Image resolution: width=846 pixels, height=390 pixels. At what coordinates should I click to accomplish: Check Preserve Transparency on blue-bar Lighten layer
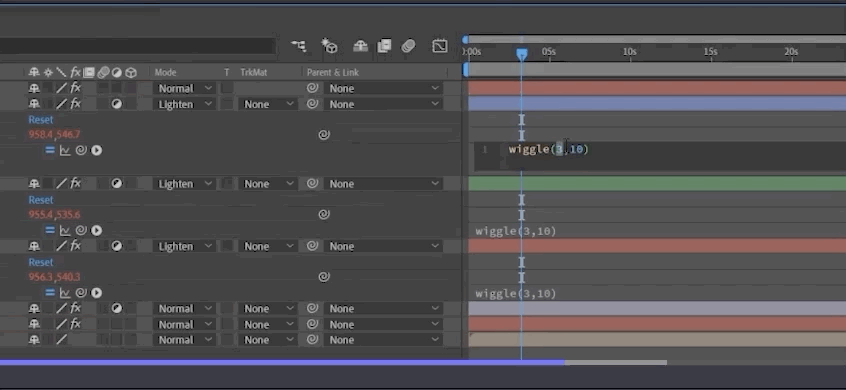point(227,104)
